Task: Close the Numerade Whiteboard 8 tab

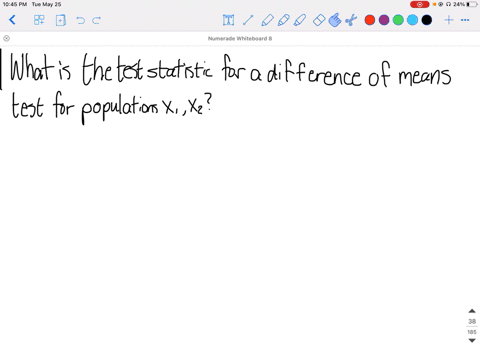Action: [x=6, y=38]
